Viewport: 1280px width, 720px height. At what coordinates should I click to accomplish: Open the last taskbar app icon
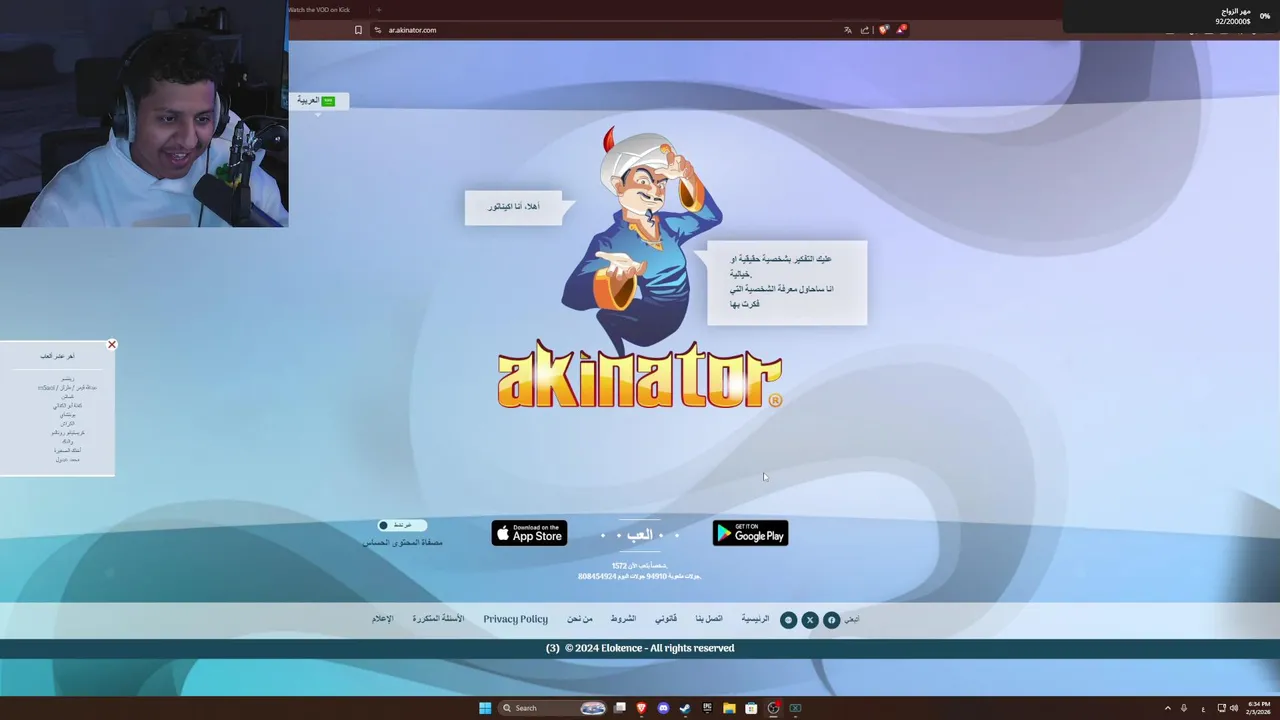[x=795, y=708]
